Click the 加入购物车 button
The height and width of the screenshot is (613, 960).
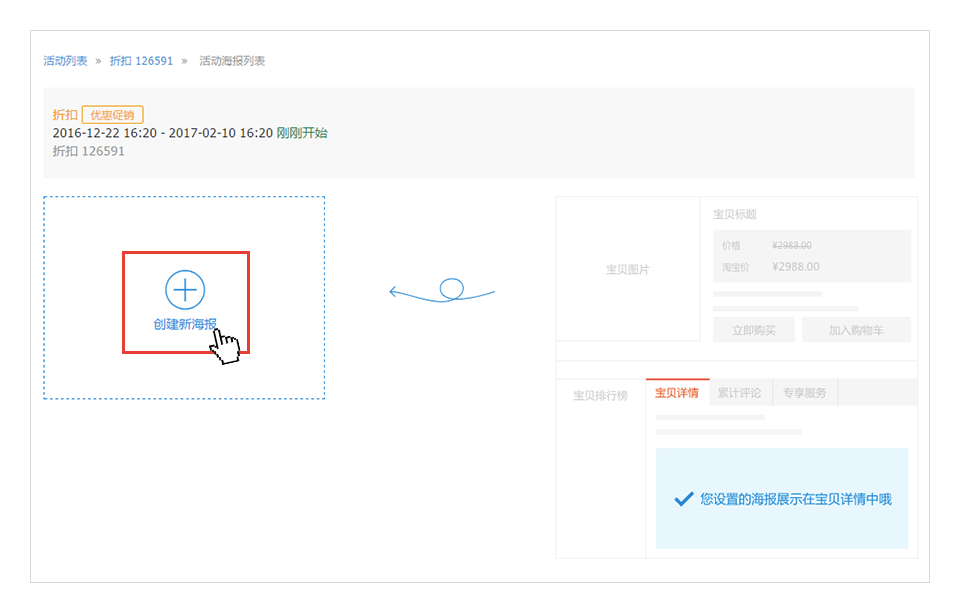click(x=856, y=330)
